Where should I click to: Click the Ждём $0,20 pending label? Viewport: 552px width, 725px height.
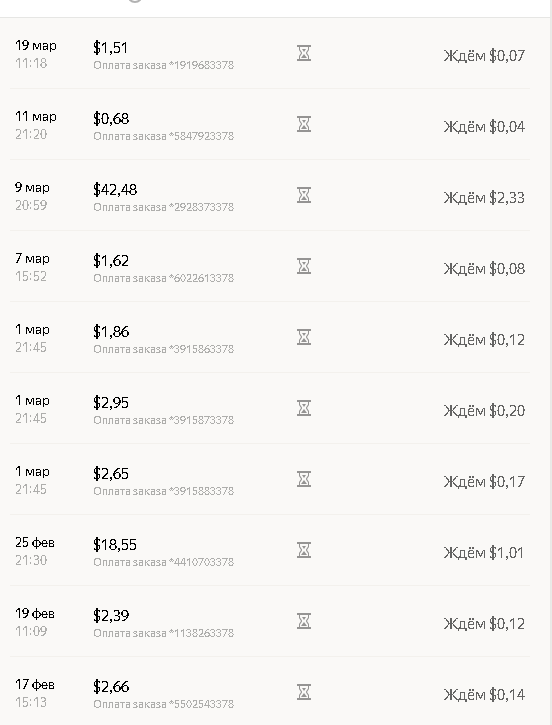click(x=484, y=411)
